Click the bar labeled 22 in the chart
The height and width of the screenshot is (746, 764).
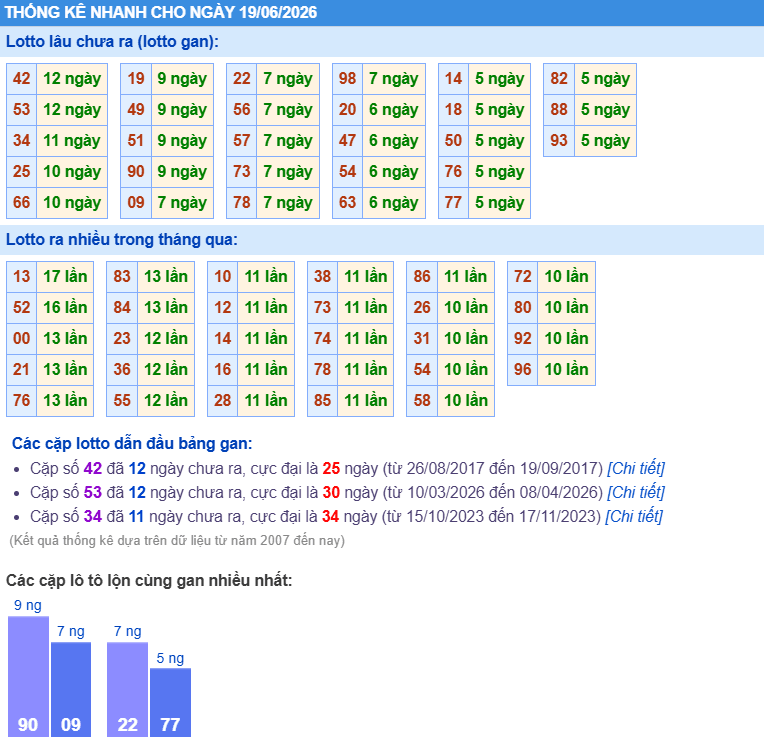(128, 689)
